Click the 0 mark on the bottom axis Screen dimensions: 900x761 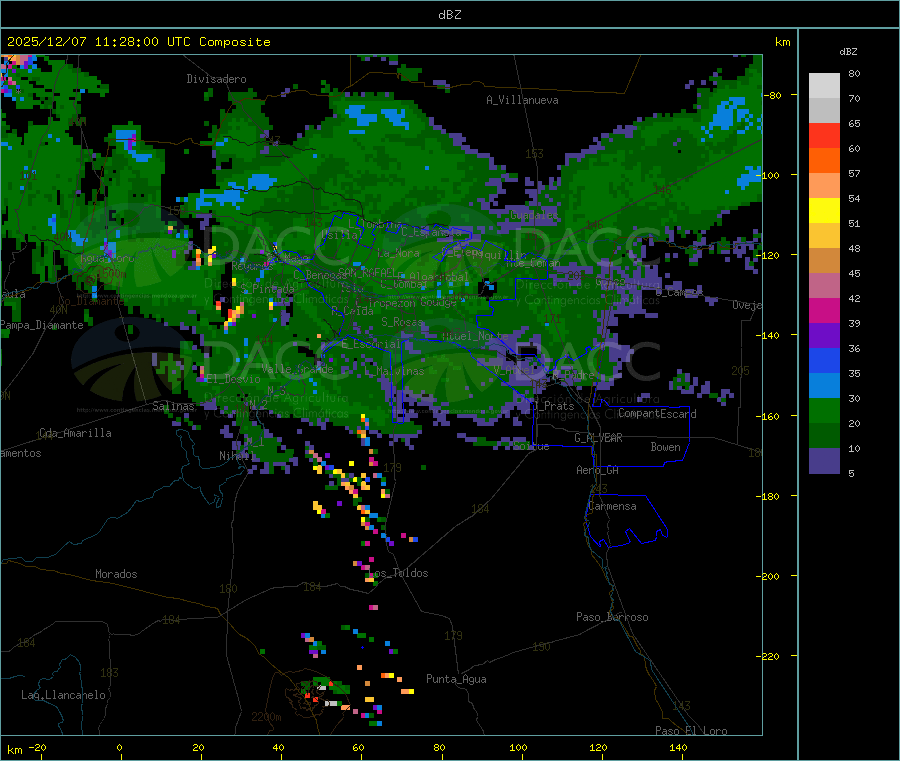tap(119, 747)
